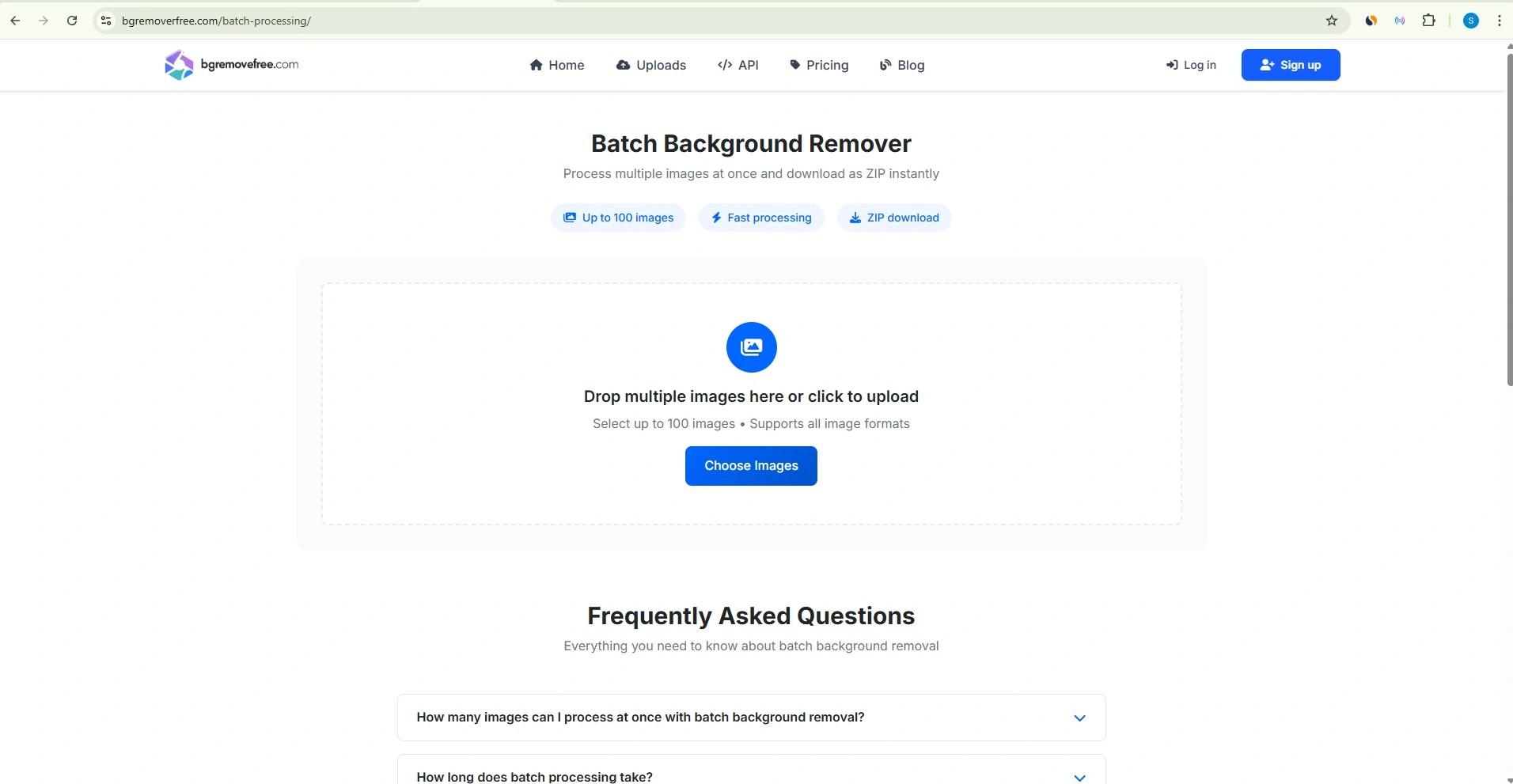Open the Uploads nav item
The width and height of the screenshot is (1513, 784).
pos(650,65)
